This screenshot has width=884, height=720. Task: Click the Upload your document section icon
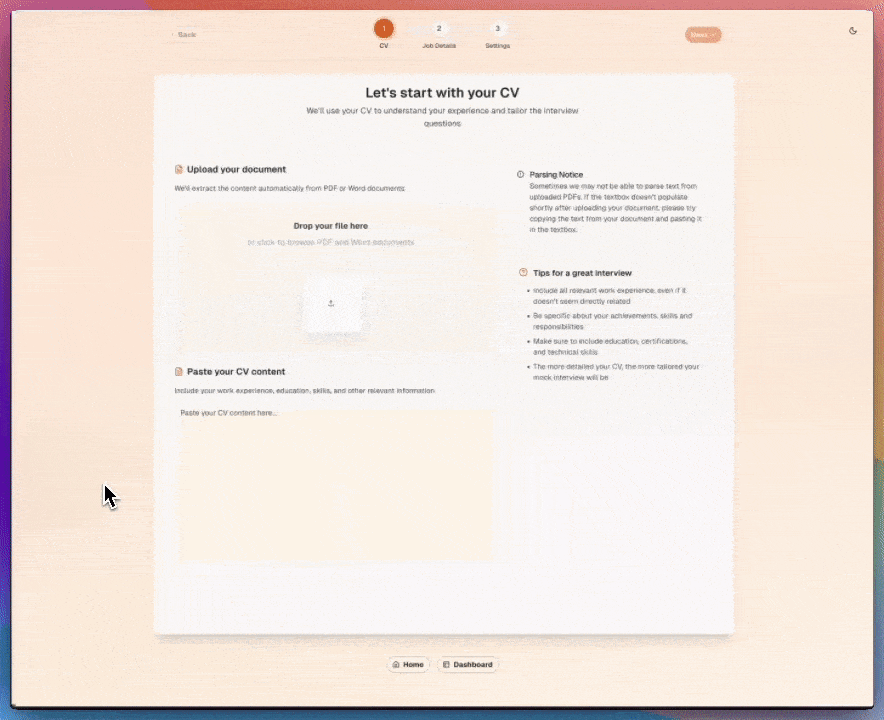pos(180,169)
